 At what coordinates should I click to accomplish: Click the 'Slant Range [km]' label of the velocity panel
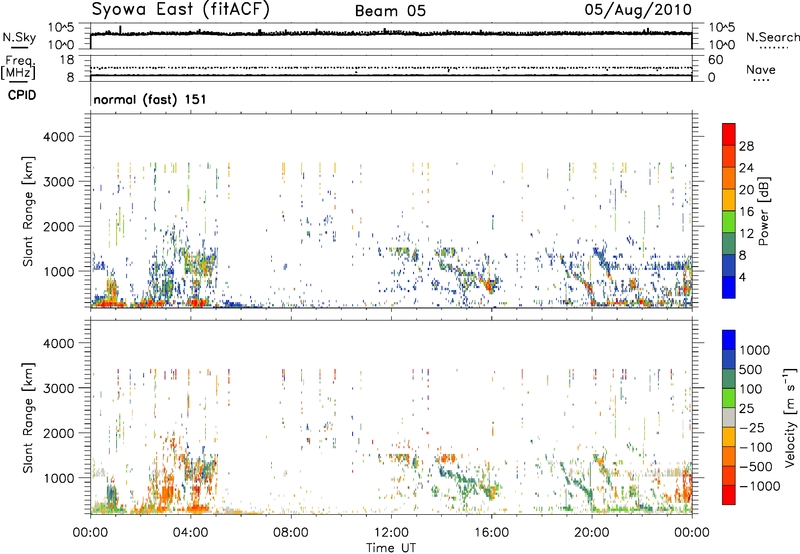[28, 418]
